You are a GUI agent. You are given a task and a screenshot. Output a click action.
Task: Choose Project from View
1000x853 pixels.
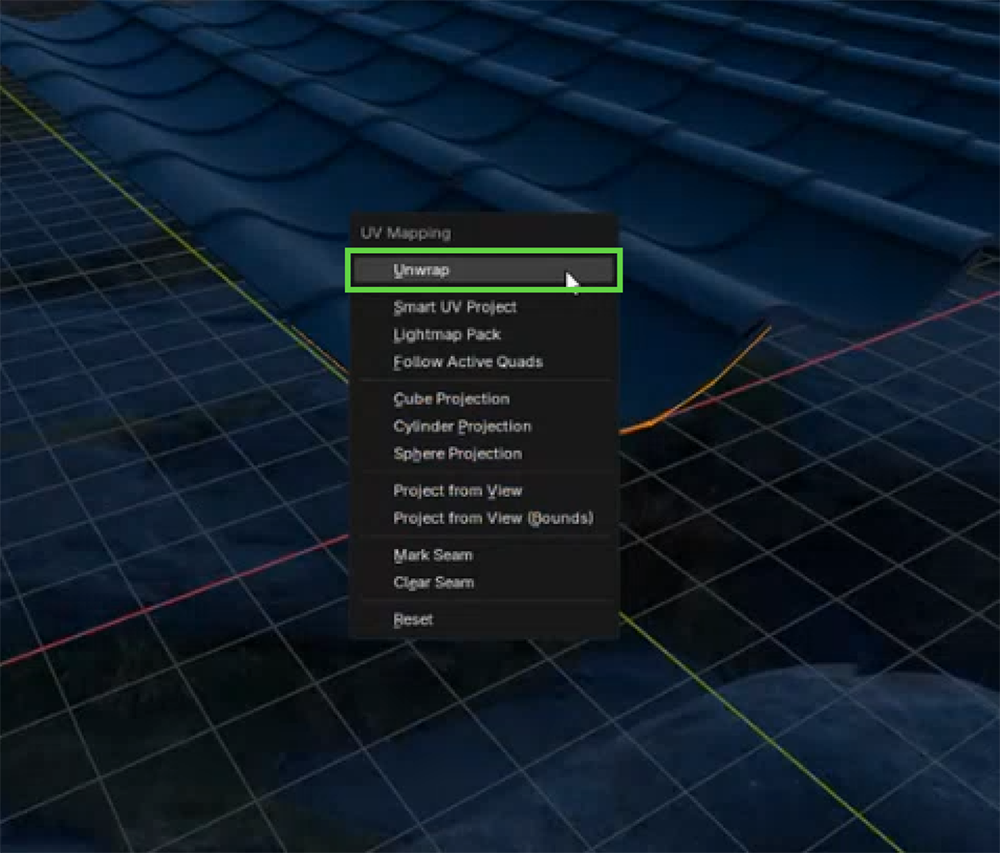(483, 491)
